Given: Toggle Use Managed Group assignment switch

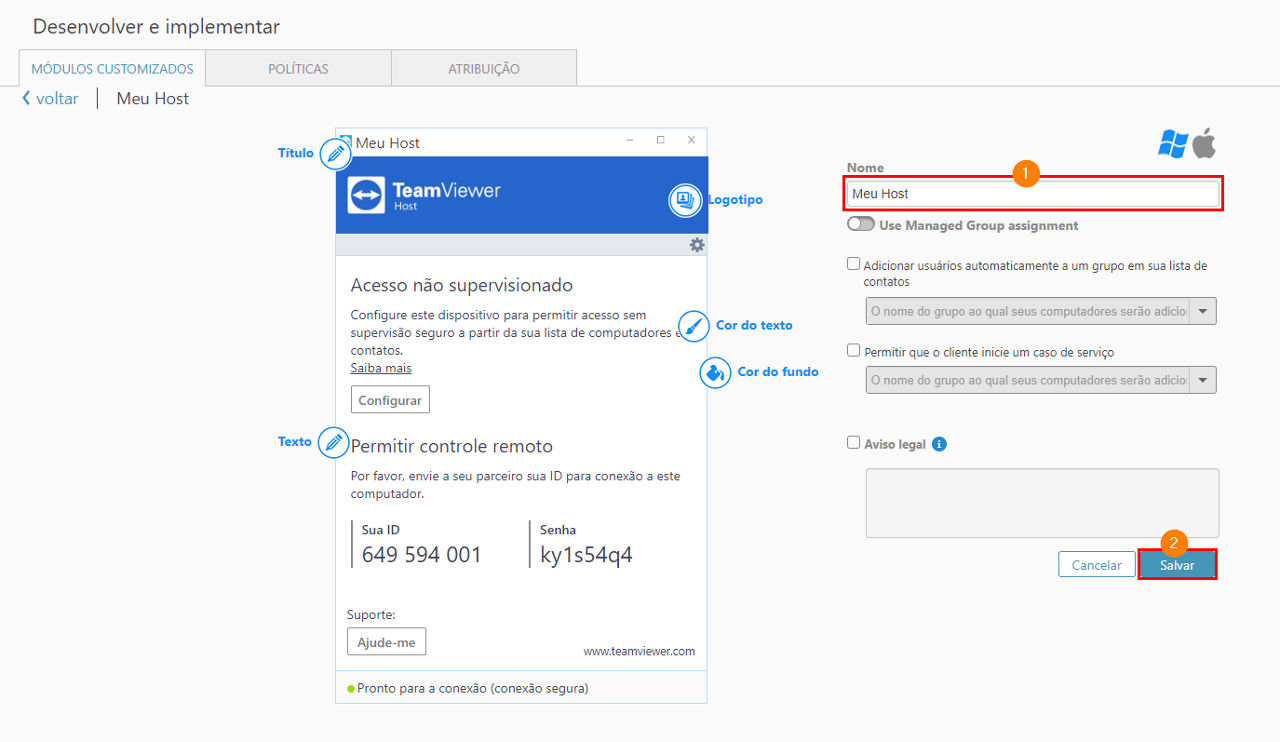Looking at the screenshot, I should (x=860, y=226).
